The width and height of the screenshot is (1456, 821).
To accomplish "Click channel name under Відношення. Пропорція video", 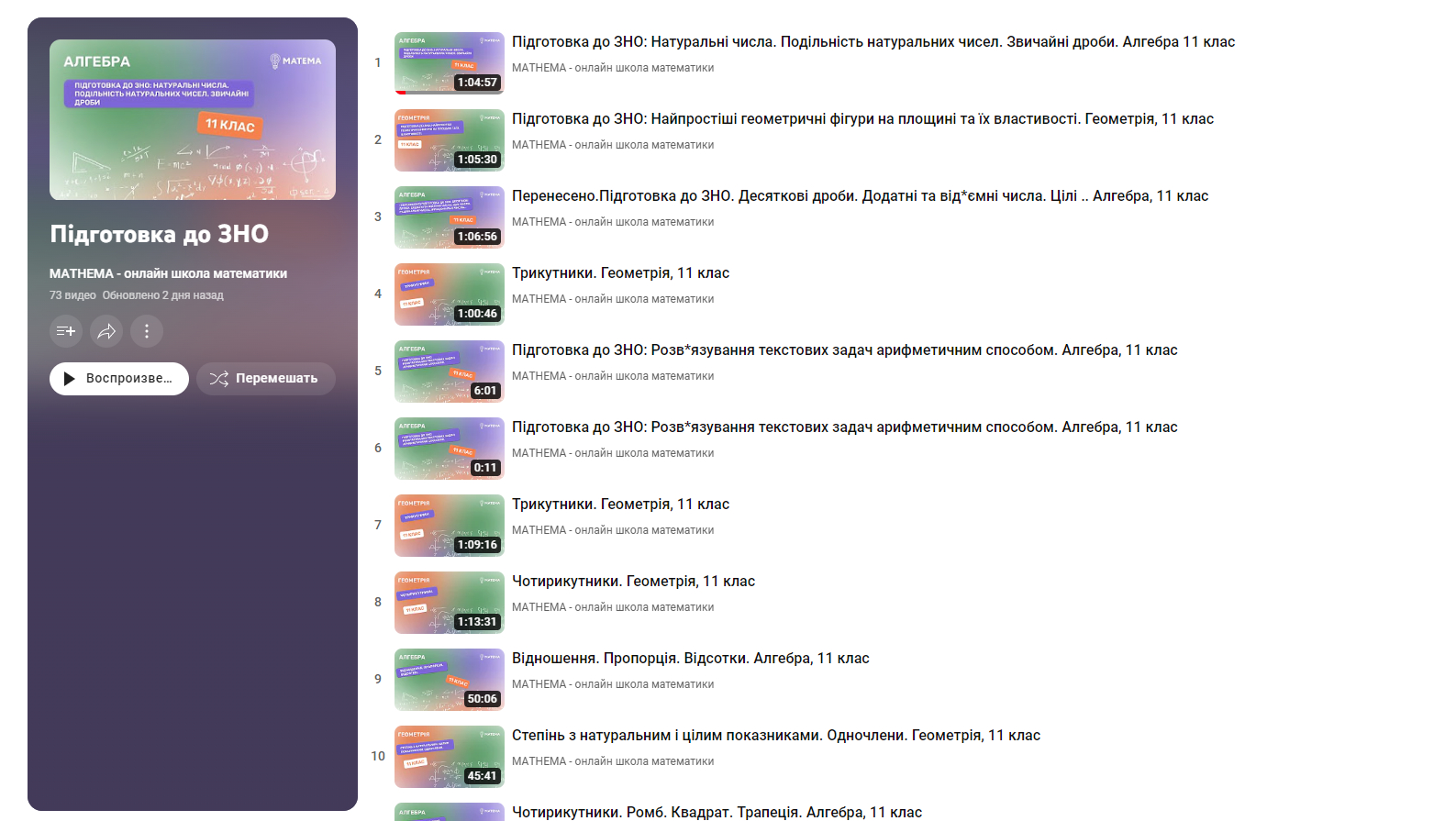I will 613,684.
